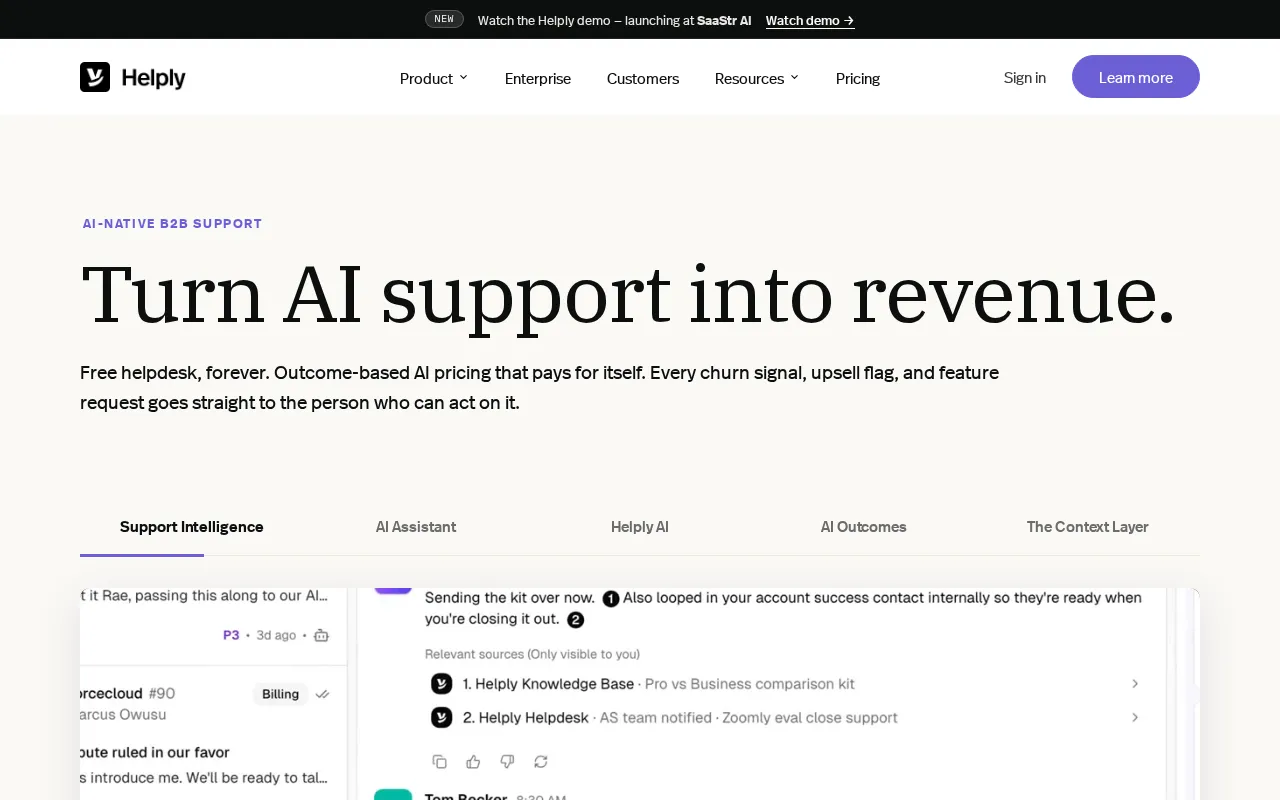Go to the Customers page
The width and height of the screenshot is (1280, 800).
point(643,78)
